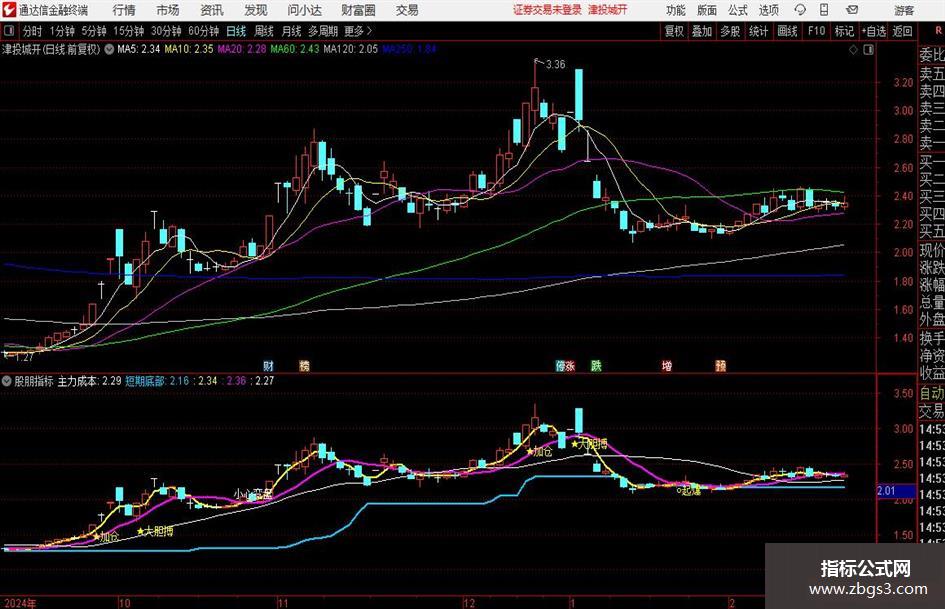Viewport: 945px width, 609px height.
Task: Open the 版面 menu
Action: (706, 10)
